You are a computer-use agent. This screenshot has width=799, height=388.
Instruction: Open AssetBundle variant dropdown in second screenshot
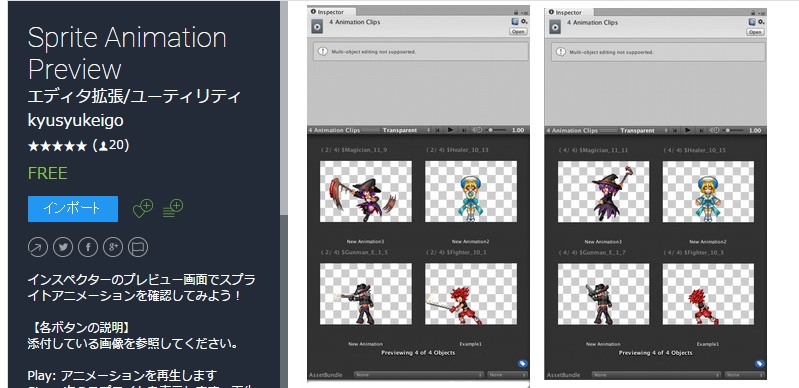(744, 375)
